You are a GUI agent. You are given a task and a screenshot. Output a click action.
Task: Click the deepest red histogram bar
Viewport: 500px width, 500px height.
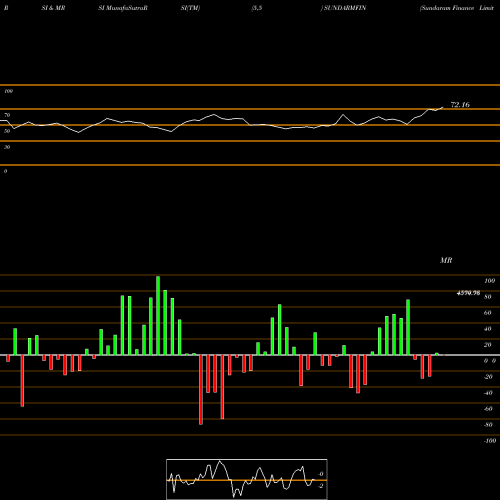201,390
